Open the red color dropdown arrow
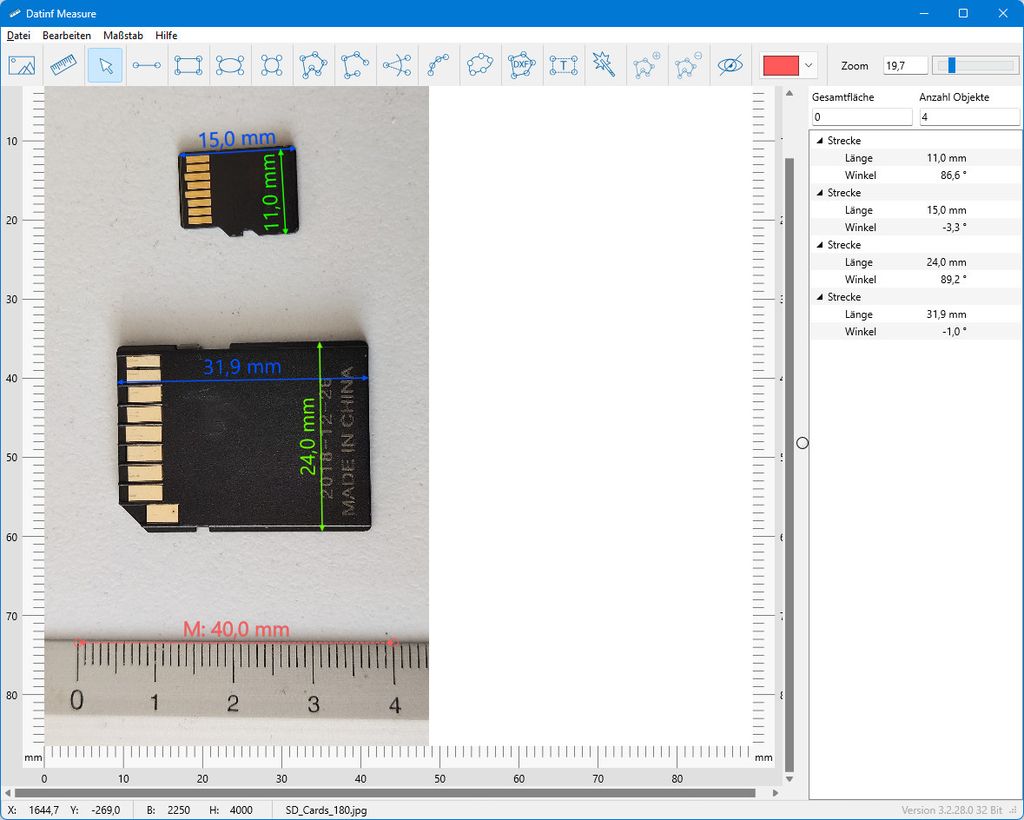Viewport: 1024px width, 820px height. click(x=809, y=65)
